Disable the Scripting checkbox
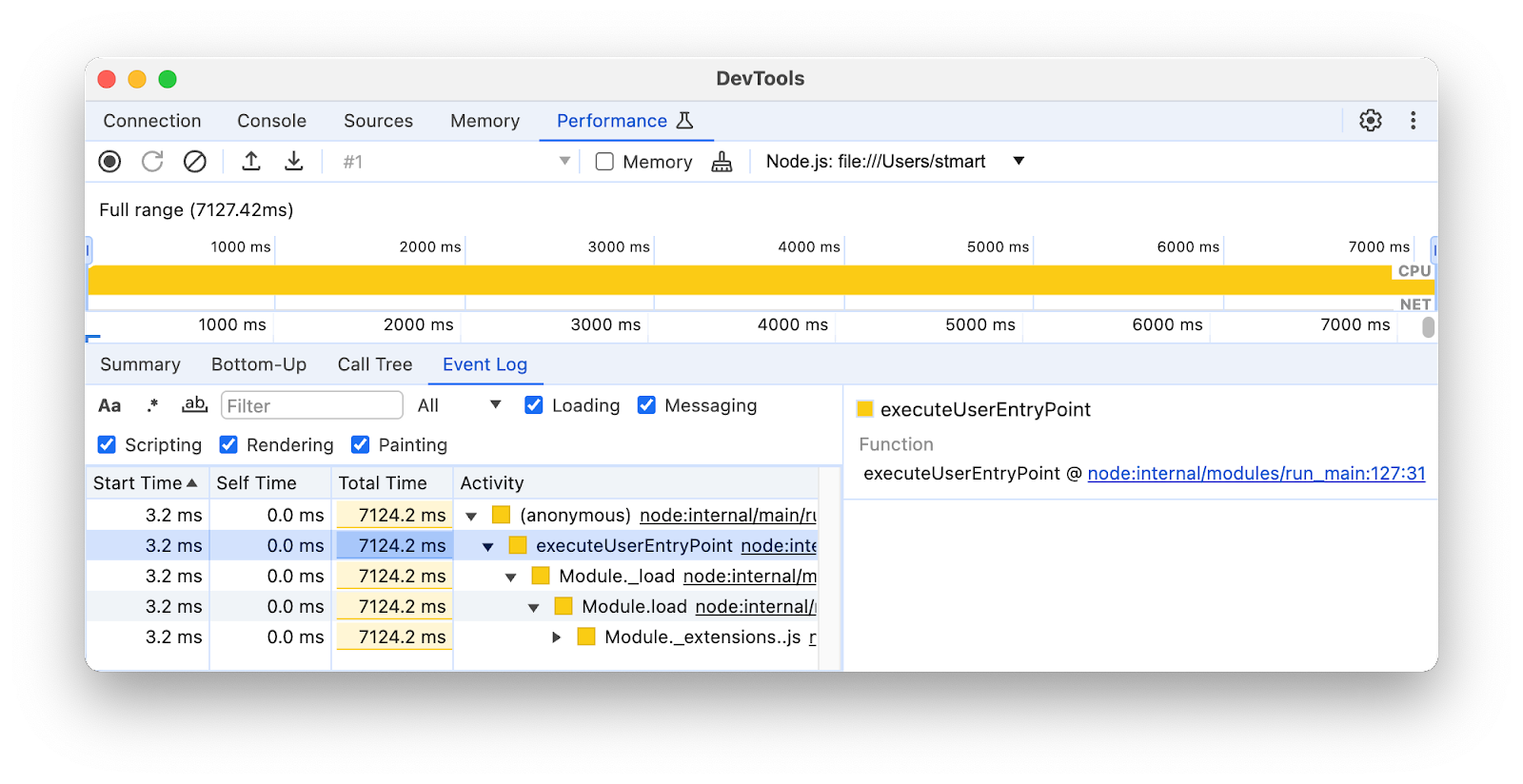1523x784 pixels. (x=108, y=445)
